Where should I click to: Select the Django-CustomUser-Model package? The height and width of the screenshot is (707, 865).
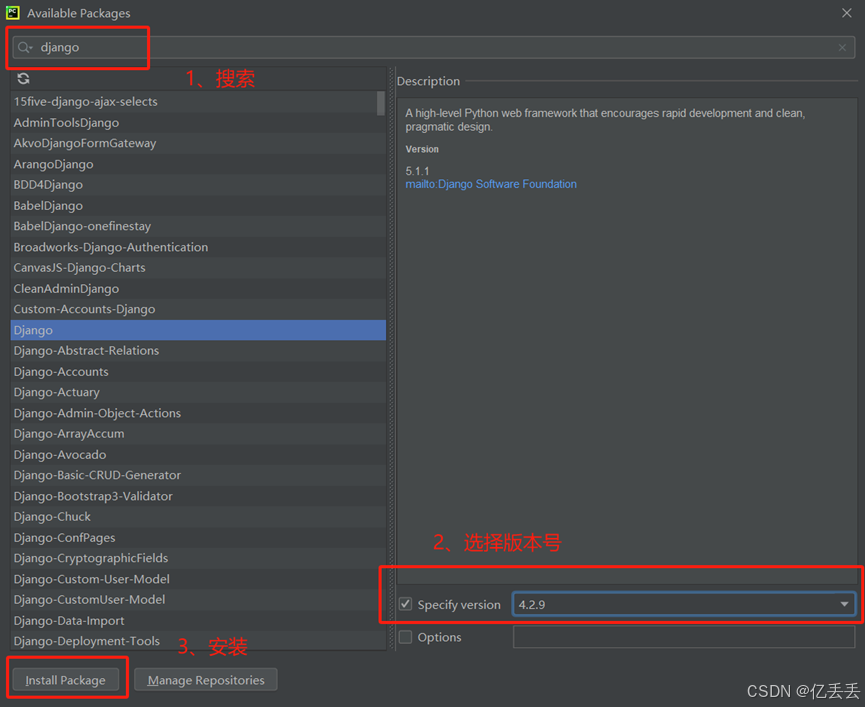tap(198, 599)
